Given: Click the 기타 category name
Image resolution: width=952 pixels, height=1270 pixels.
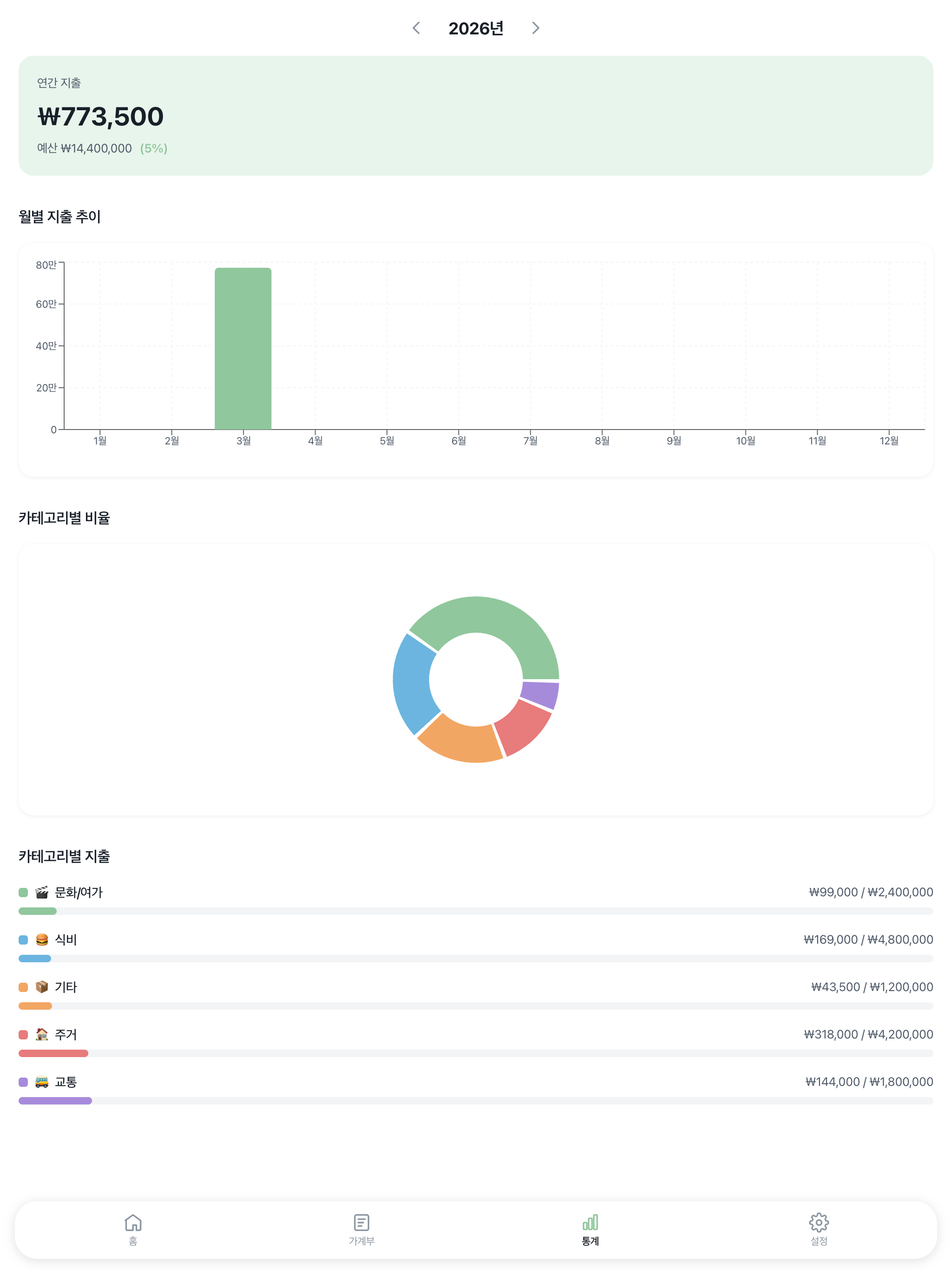Looking at the screenshot, I should 66,987.
